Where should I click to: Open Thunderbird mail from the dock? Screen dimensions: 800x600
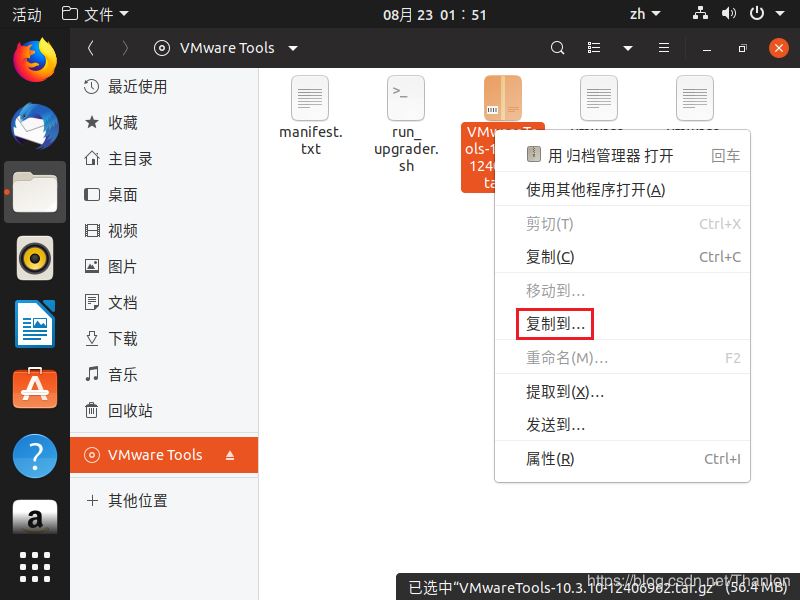(x=35, y=125)
